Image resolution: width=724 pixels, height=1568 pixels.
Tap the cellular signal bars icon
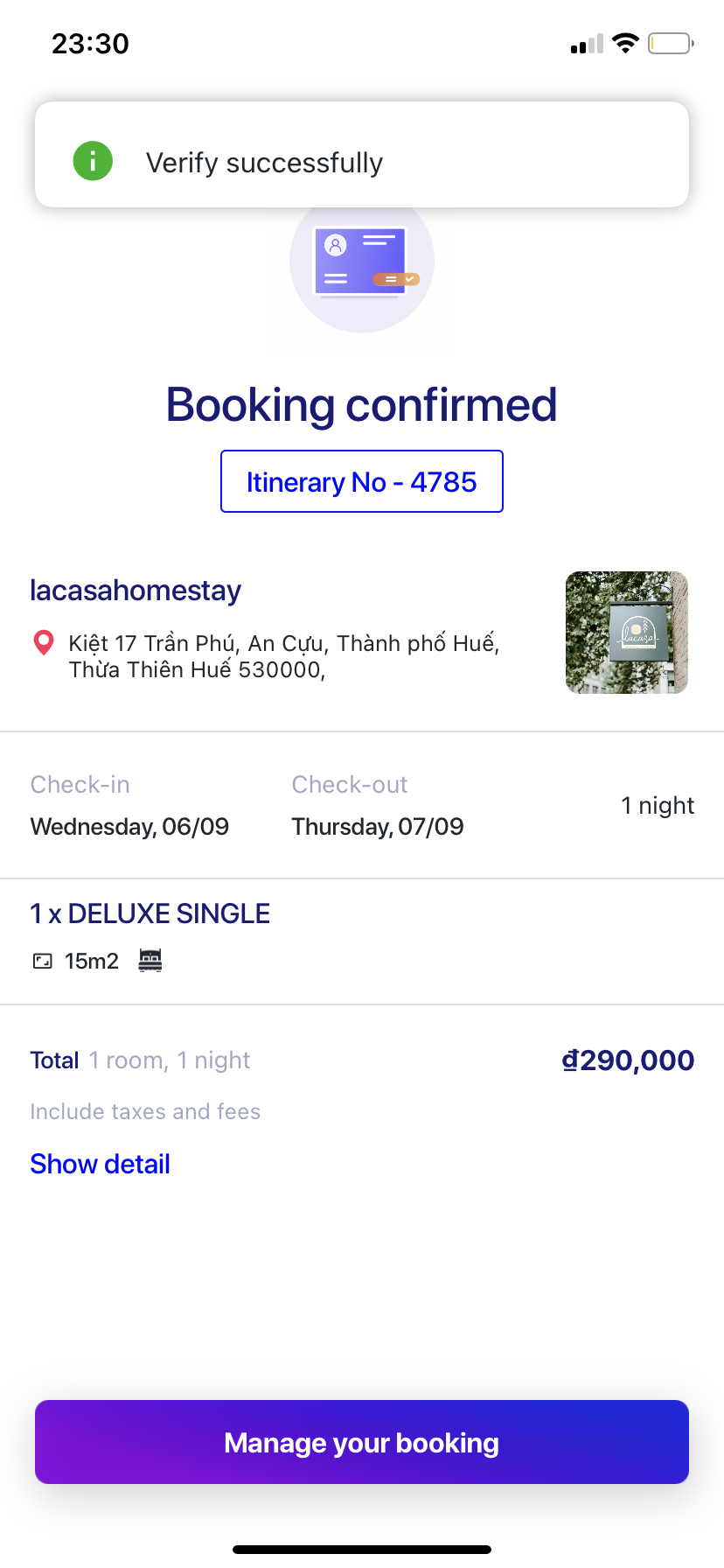(x=587, y=44)
